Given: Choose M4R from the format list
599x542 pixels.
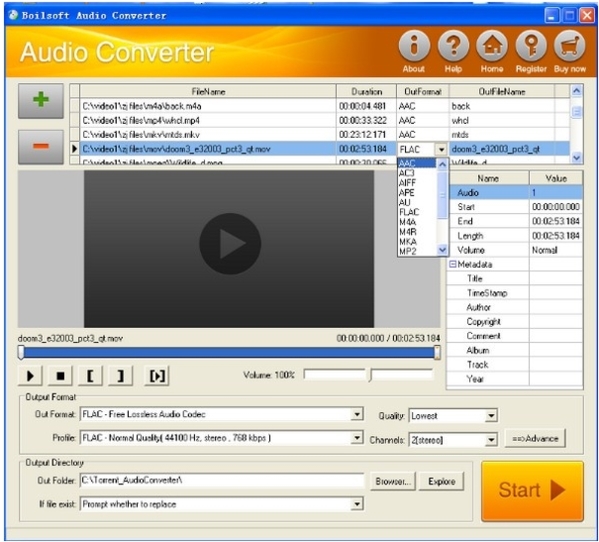Looking at the screenshot, I should 416,232.
